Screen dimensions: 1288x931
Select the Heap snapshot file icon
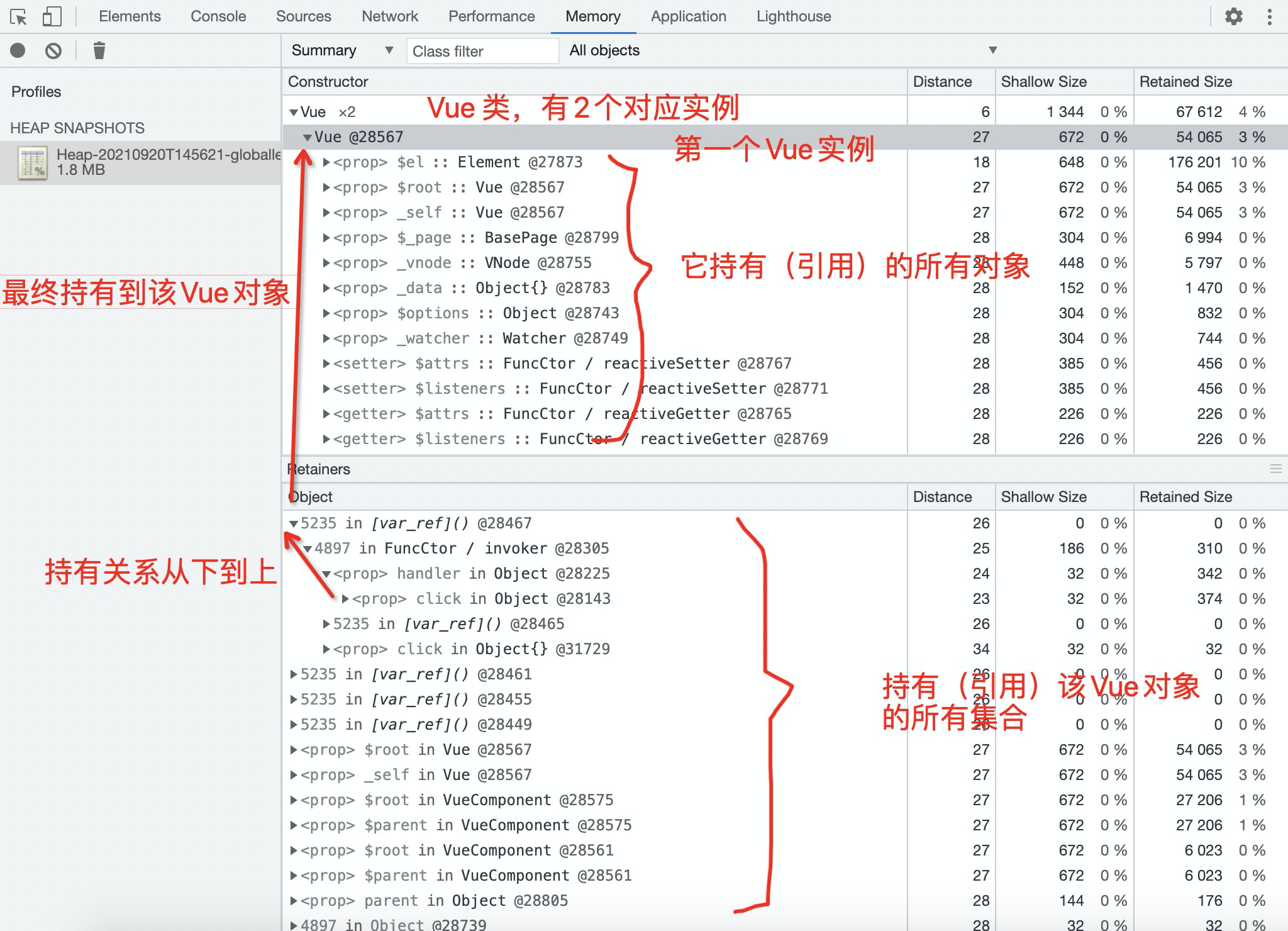(x=33, y=163)
